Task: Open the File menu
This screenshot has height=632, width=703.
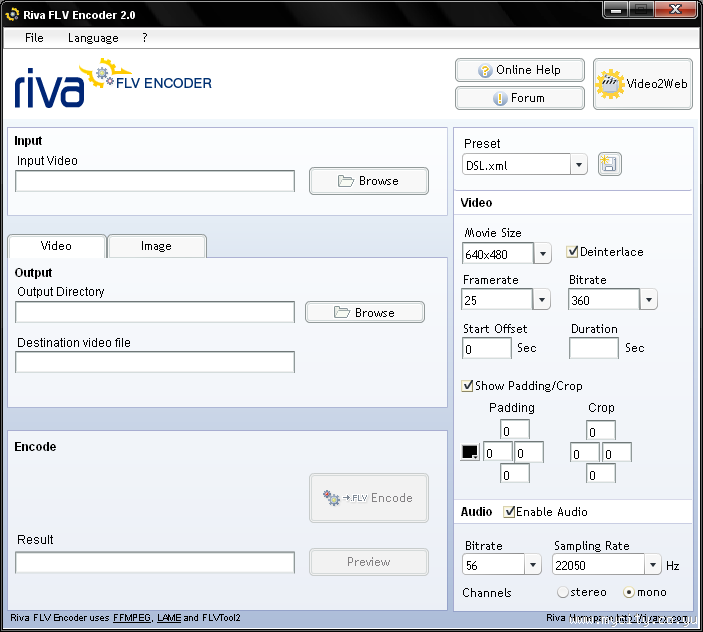Action: point(34,38)
